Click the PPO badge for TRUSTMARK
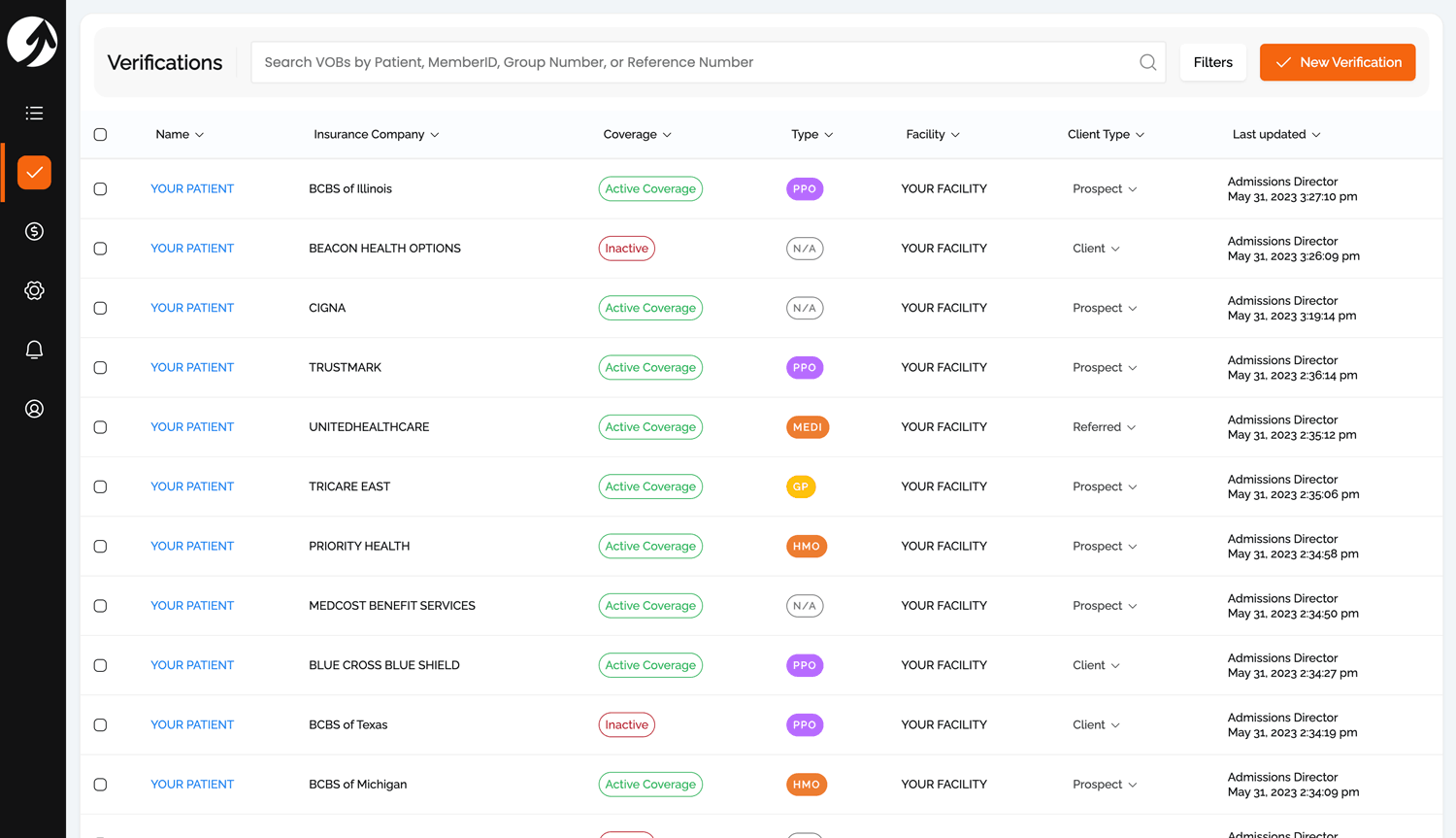Screen dimensions: 1456x838 805,368
